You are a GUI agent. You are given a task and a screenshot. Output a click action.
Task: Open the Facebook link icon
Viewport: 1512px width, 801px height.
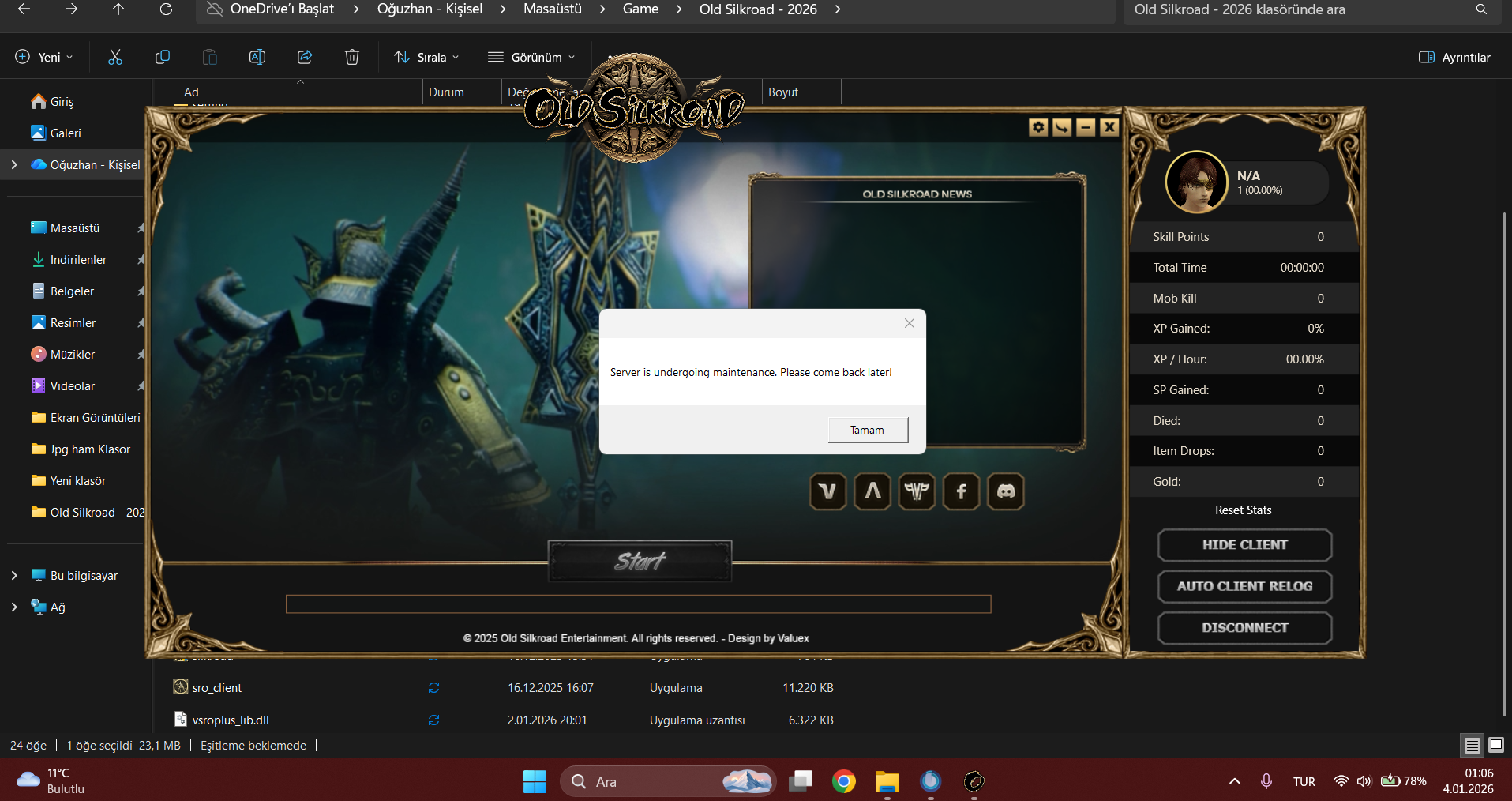961,491
